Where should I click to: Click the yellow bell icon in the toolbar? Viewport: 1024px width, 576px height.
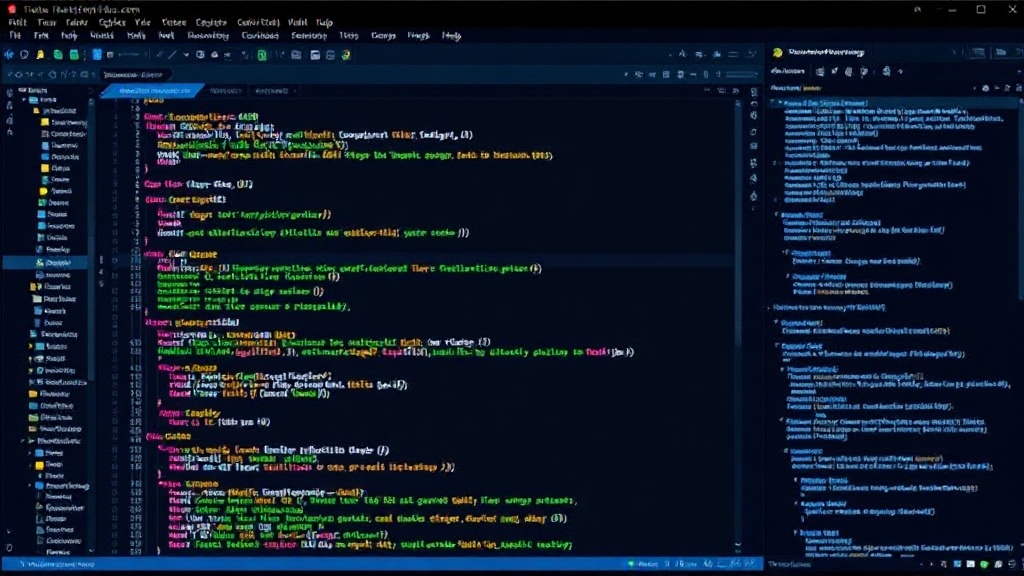coord(40,55)
